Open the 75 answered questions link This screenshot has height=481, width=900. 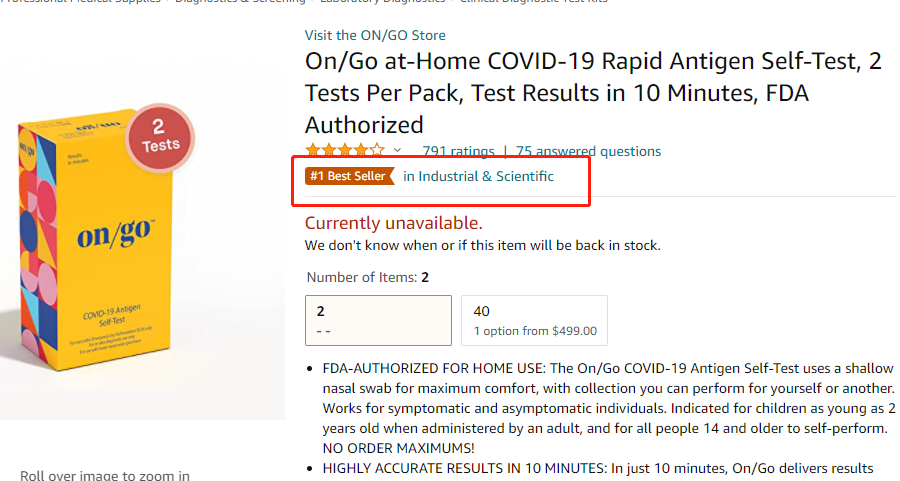(588, 152)
